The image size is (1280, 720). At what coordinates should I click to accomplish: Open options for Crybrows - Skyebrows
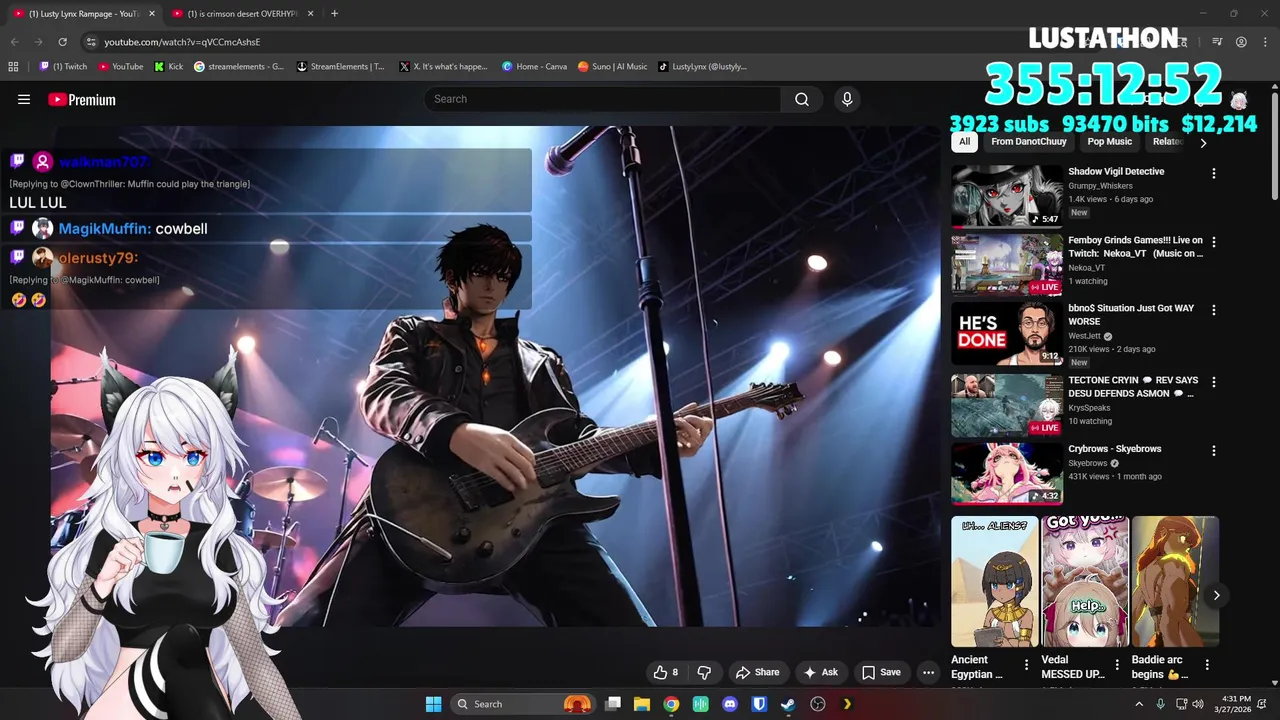point(1214,451)
